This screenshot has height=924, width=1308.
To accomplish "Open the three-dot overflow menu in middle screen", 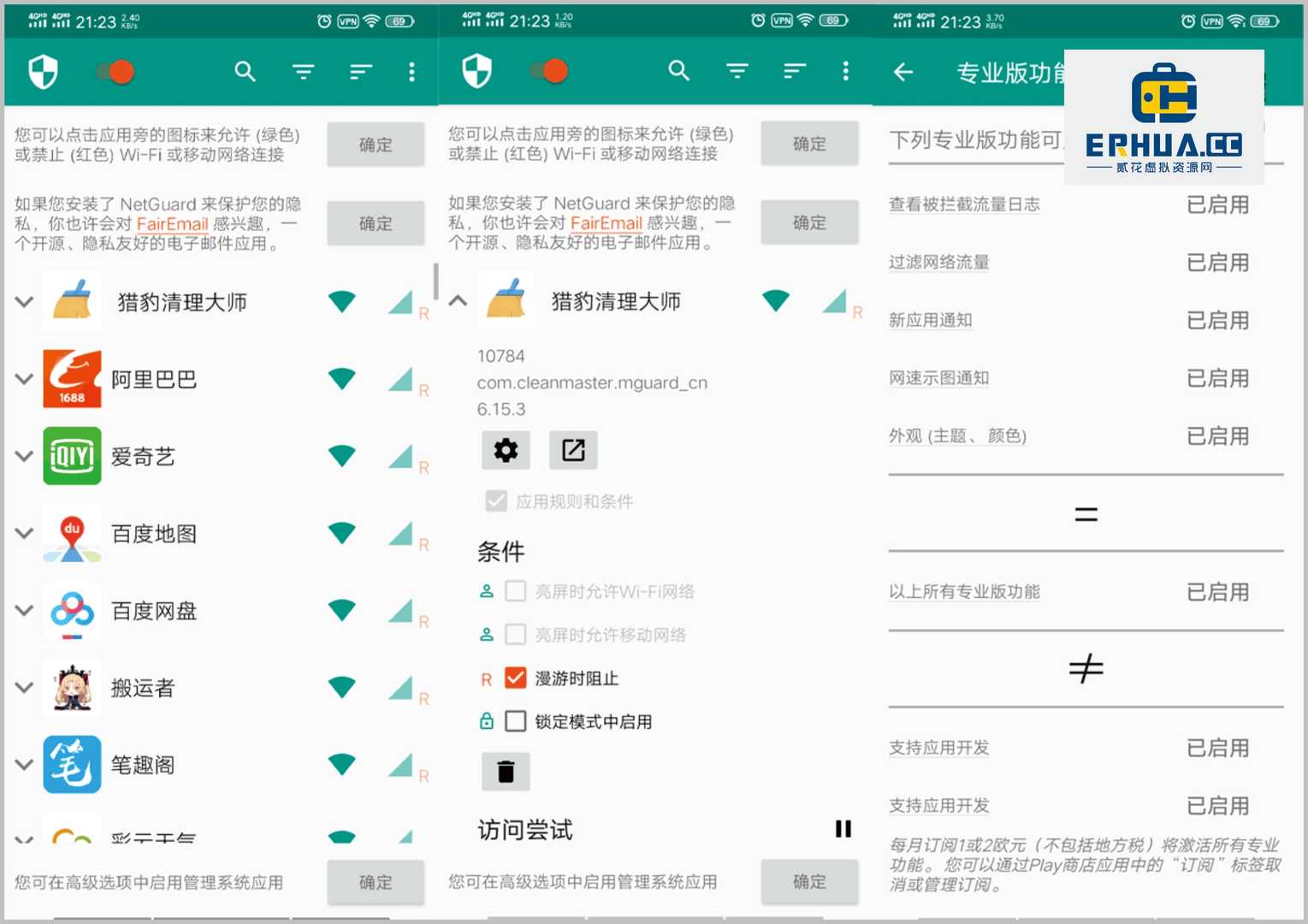I will (x=846, y=71).
